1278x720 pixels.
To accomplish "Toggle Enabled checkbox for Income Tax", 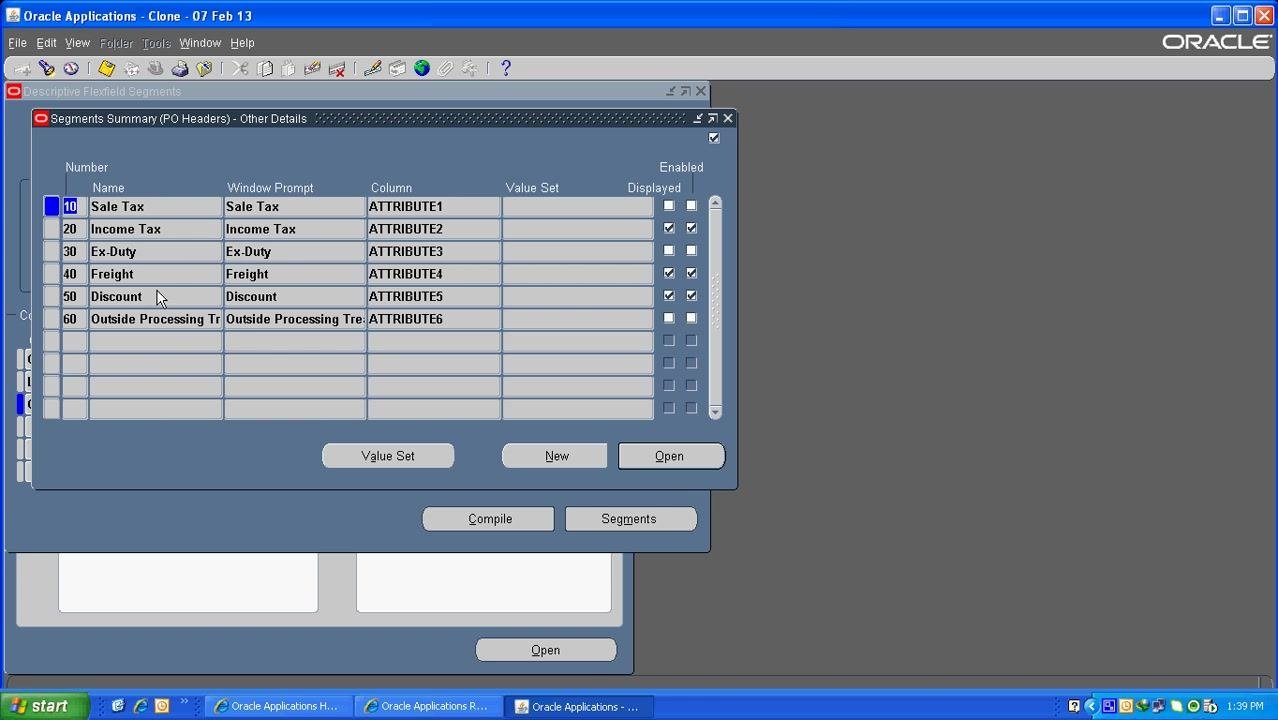I will tap(691, 228).
